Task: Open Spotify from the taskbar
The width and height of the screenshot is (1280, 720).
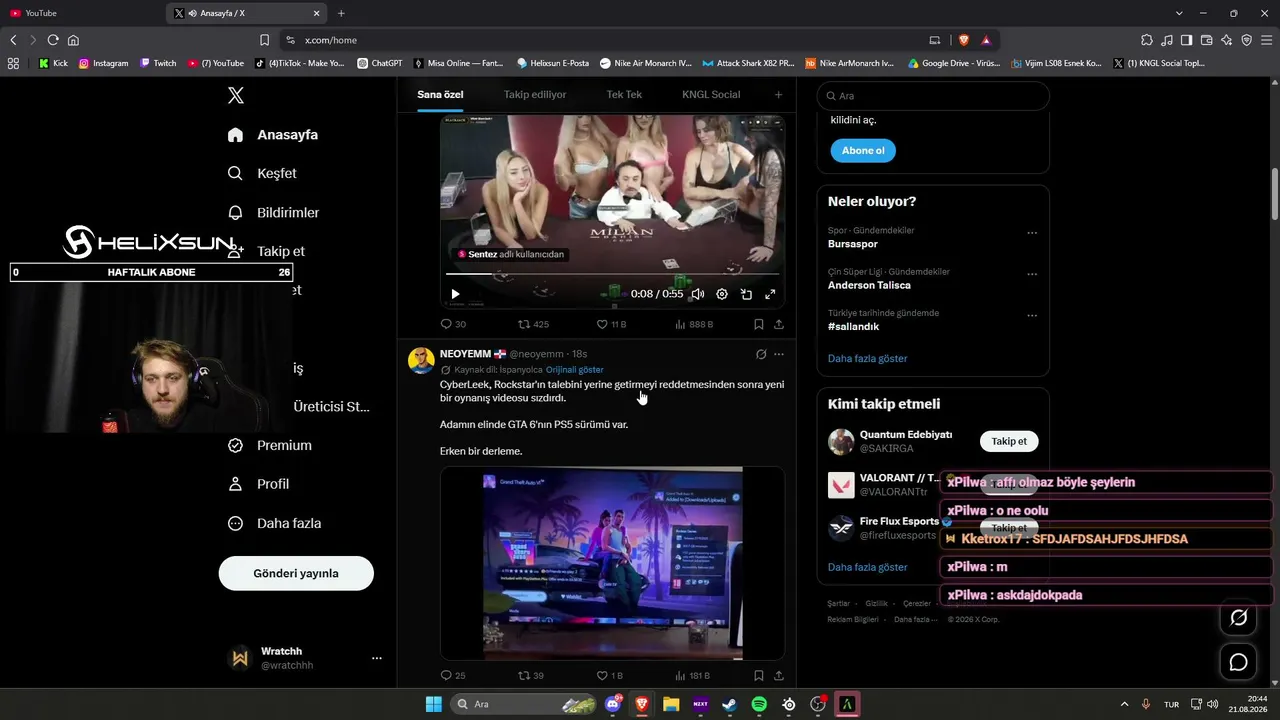Action: coord(759,704)
